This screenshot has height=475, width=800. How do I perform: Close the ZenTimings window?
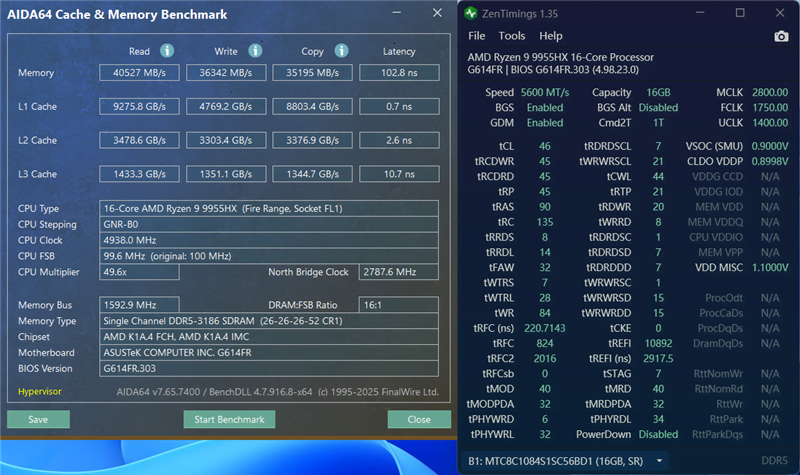(x=780, y=13)
